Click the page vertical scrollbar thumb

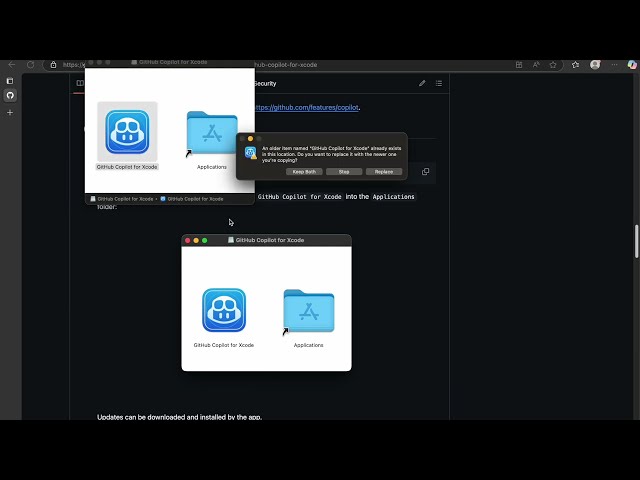636,241
